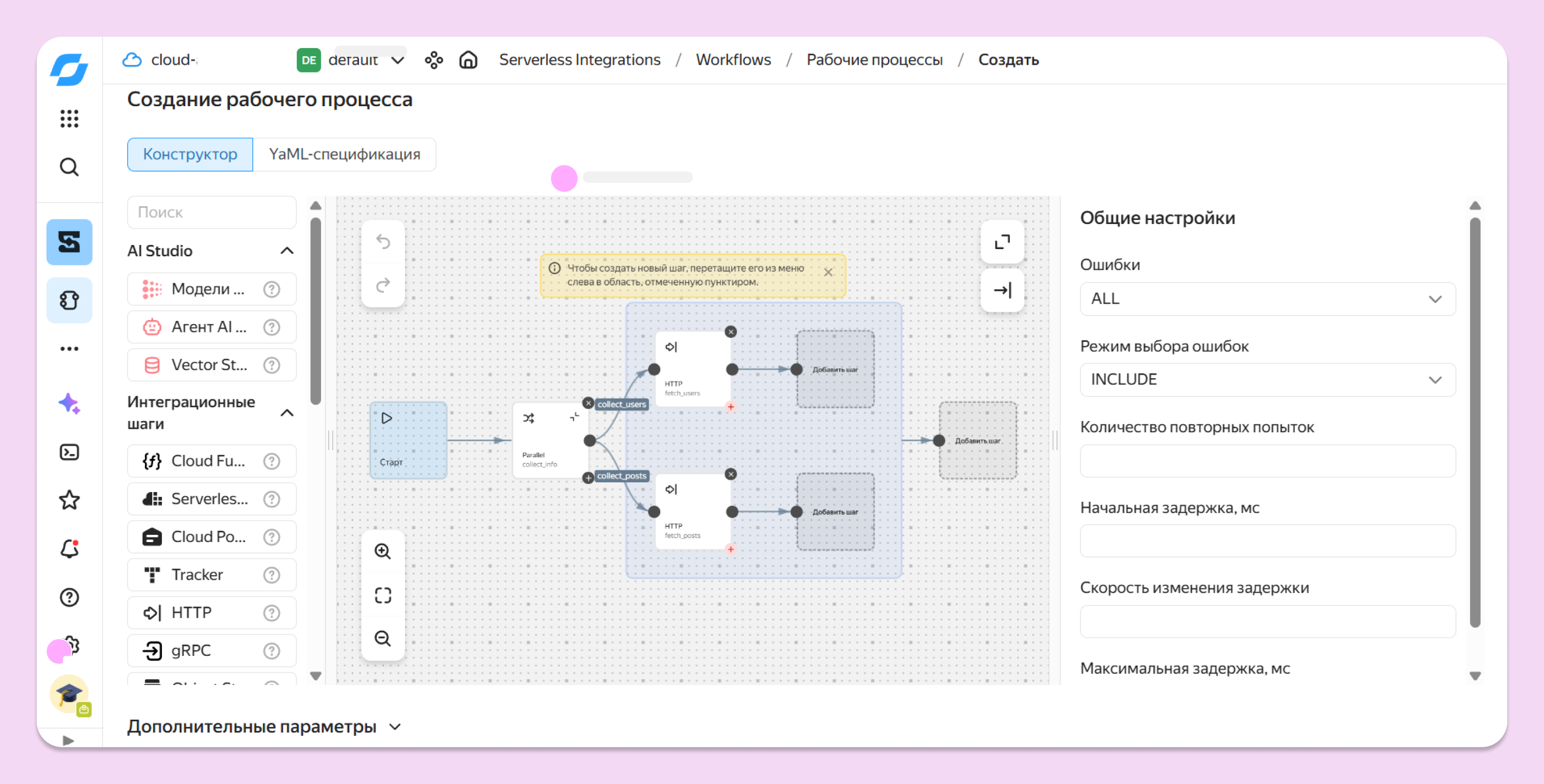Viewport: 1544px width, 784px height.
Task: Open favorites star icon in sidebar
Action: [69, 500]
